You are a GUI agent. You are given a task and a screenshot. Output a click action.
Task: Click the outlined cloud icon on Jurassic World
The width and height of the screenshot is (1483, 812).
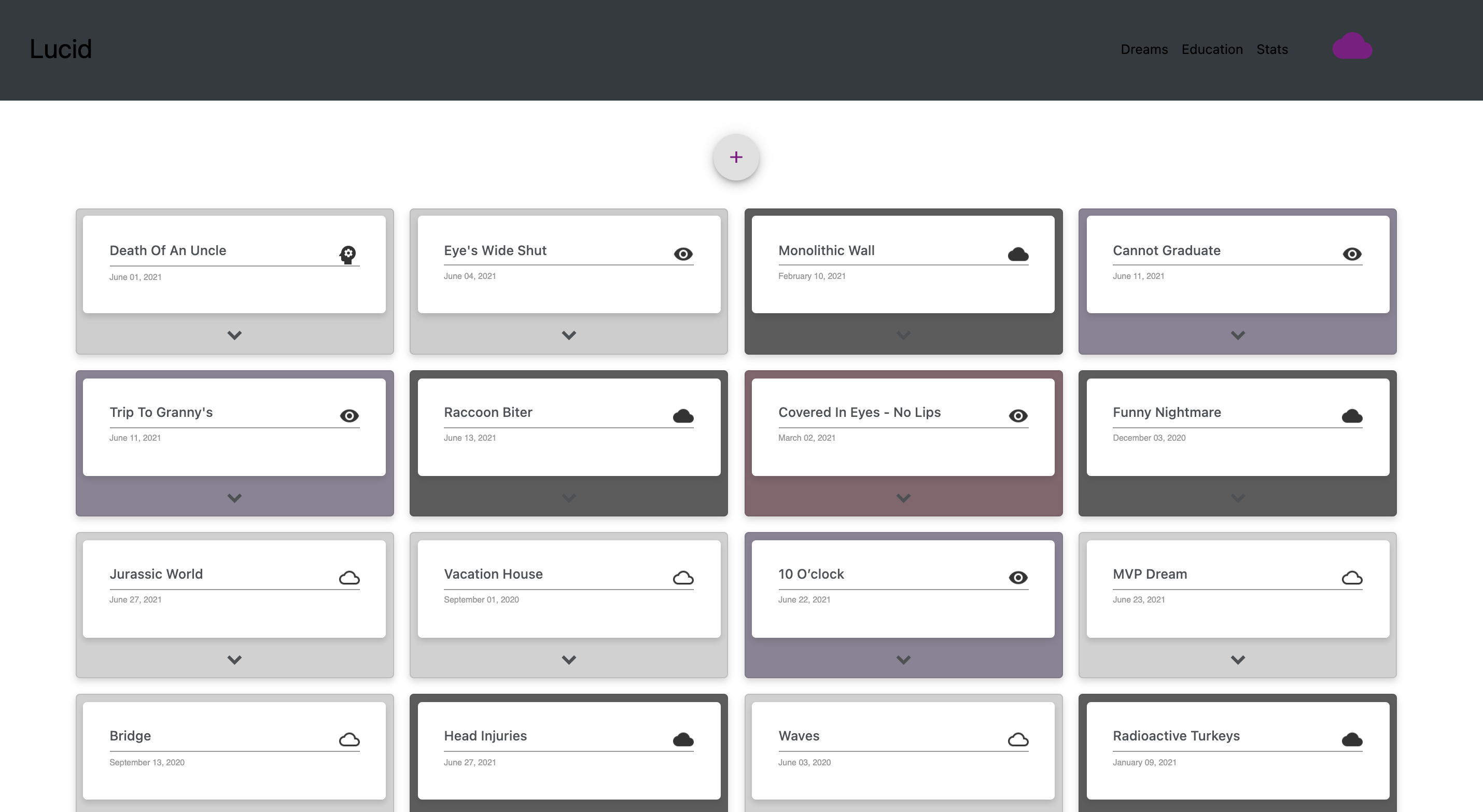tap(349, 578)
